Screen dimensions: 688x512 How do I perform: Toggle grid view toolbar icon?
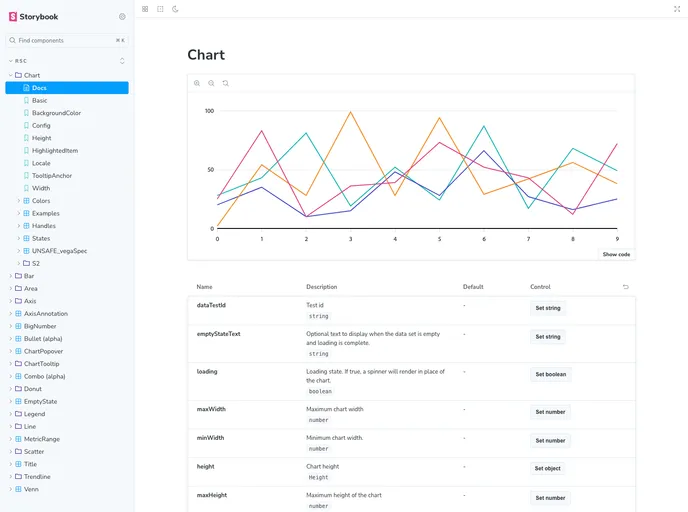[x=145, y=9]
